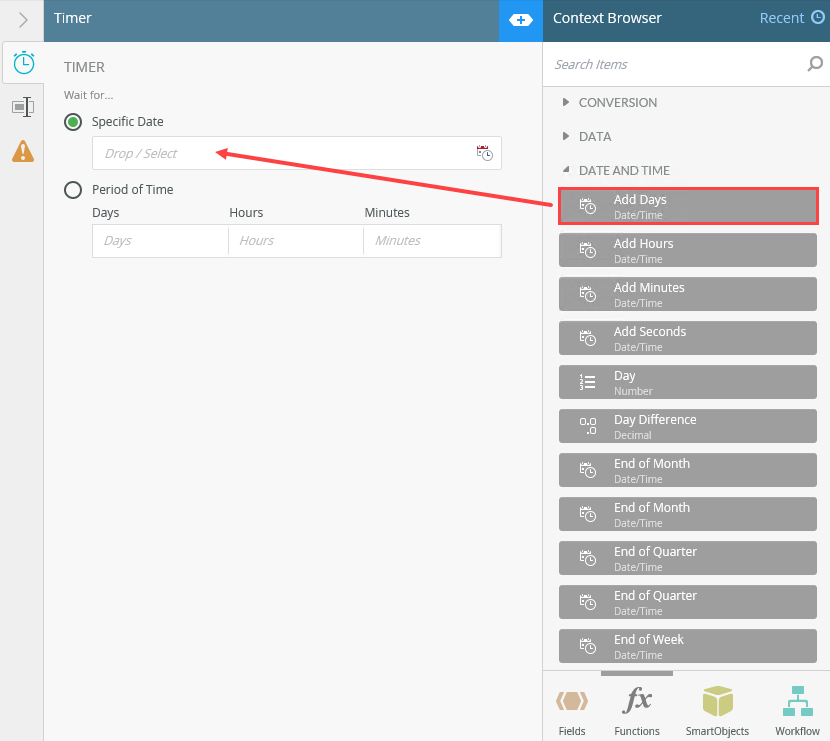Click the Search Items input field
The image size is (830, 741).
point(675,65)
